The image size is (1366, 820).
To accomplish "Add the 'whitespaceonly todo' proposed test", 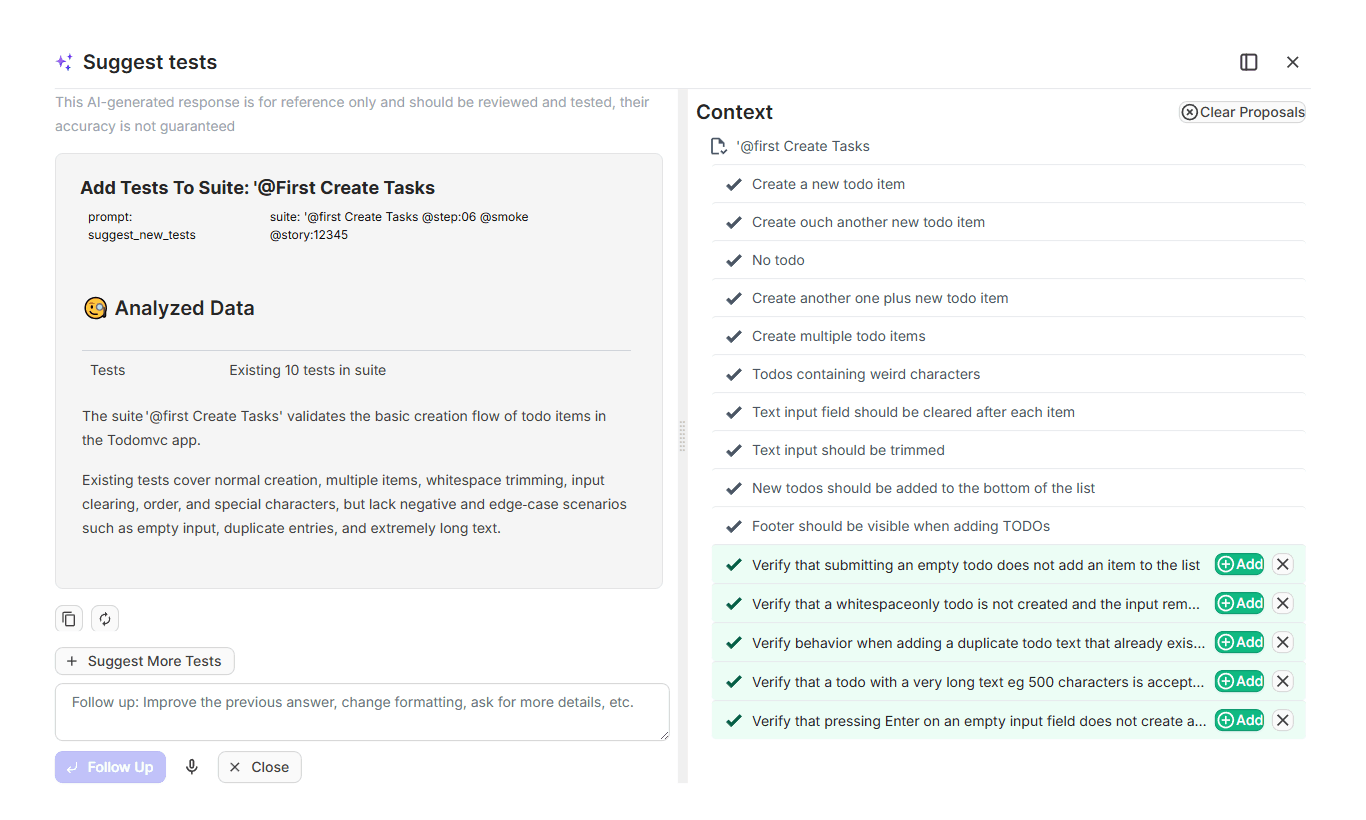I will [1239, 604].
